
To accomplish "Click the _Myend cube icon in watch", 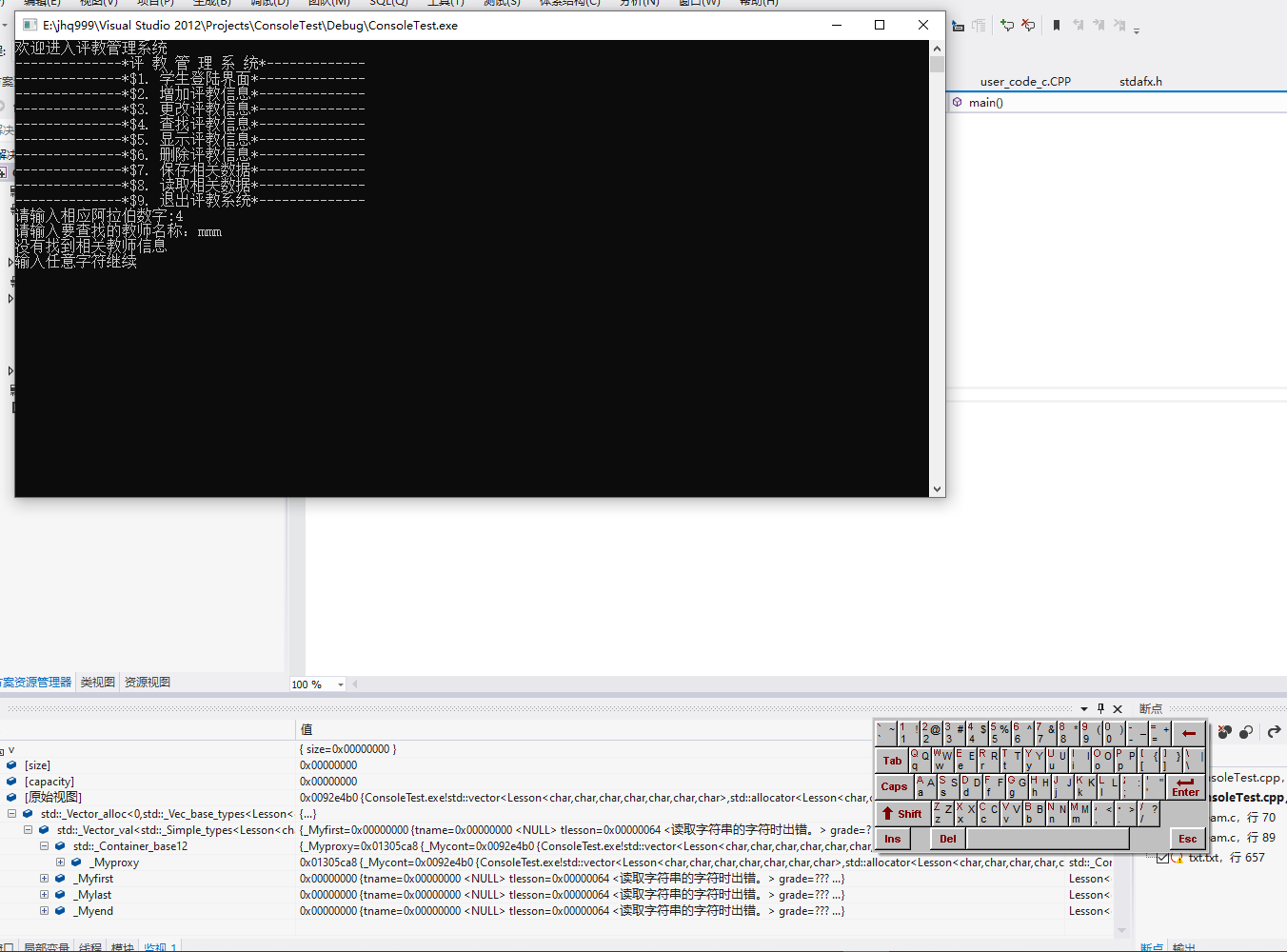I will click(x=60, y=911).
